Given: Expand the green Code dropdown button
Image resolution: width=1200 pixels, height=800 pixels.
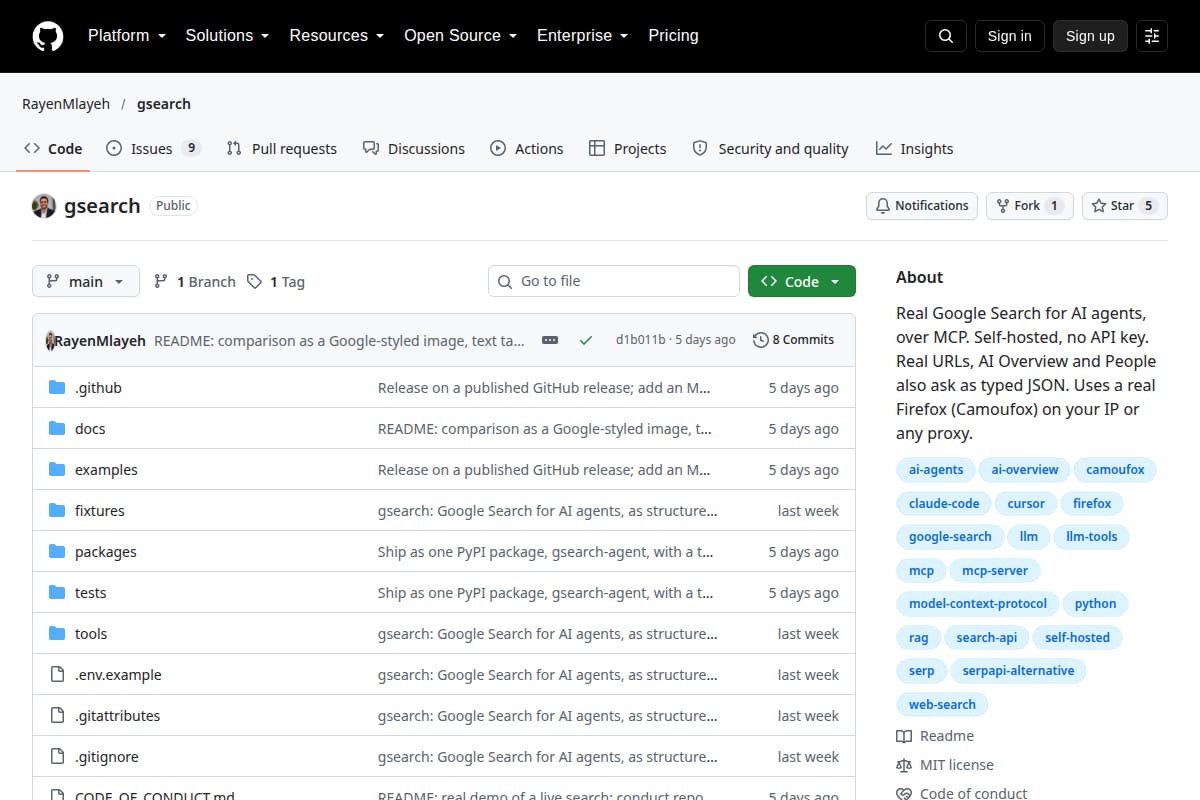Looking at the screenshot, I should [x=802, y=282].
